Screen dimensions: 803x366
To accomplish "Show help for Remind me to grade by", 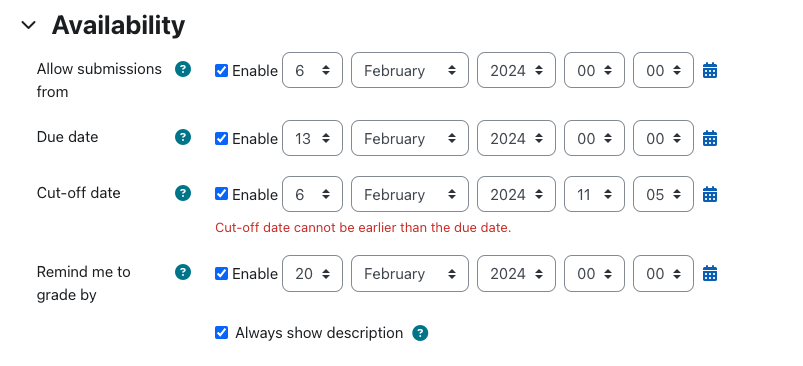I will tap(183, 272).
